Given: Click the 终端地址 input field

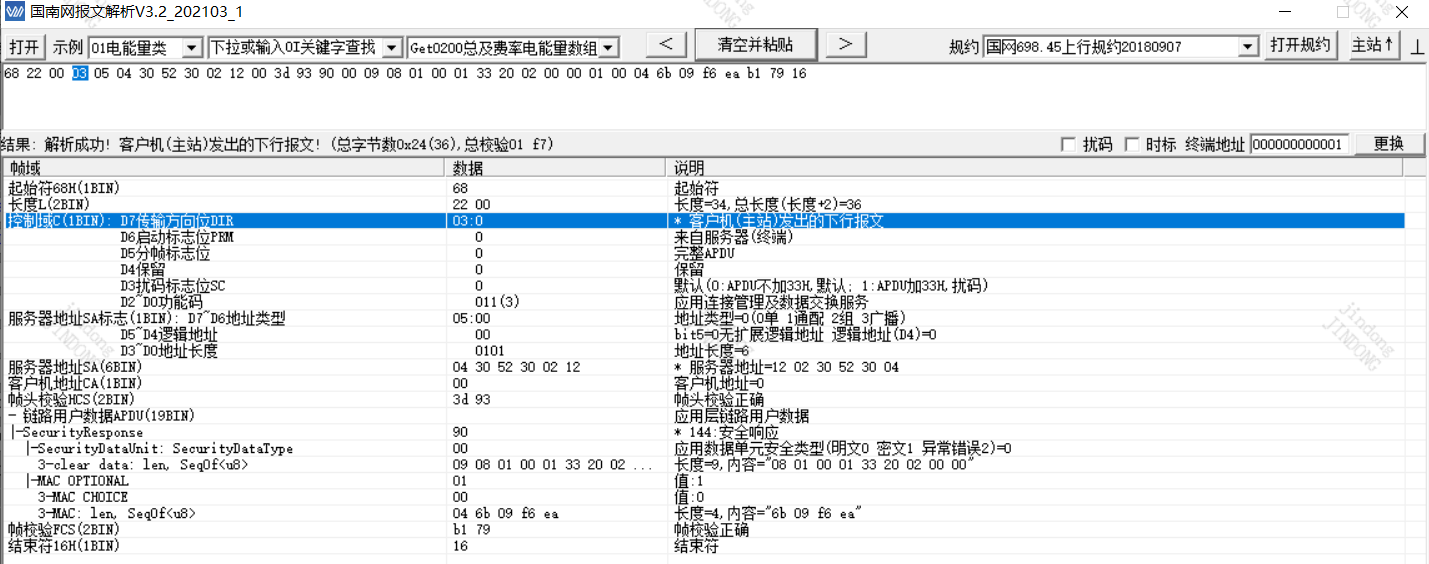Looking at the screenshot, I should pos(1299,145).
